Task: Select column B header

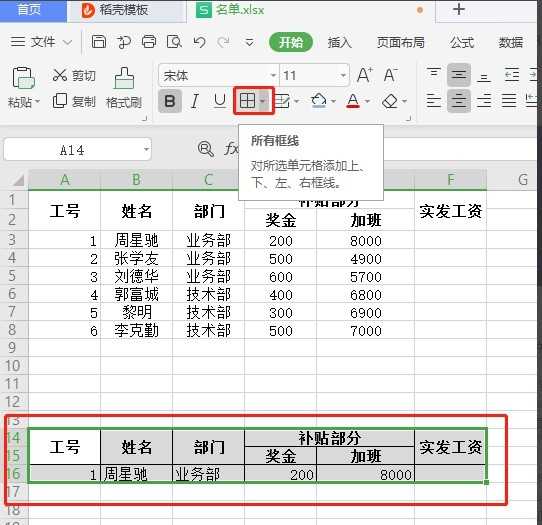Action: coord(137,180)
